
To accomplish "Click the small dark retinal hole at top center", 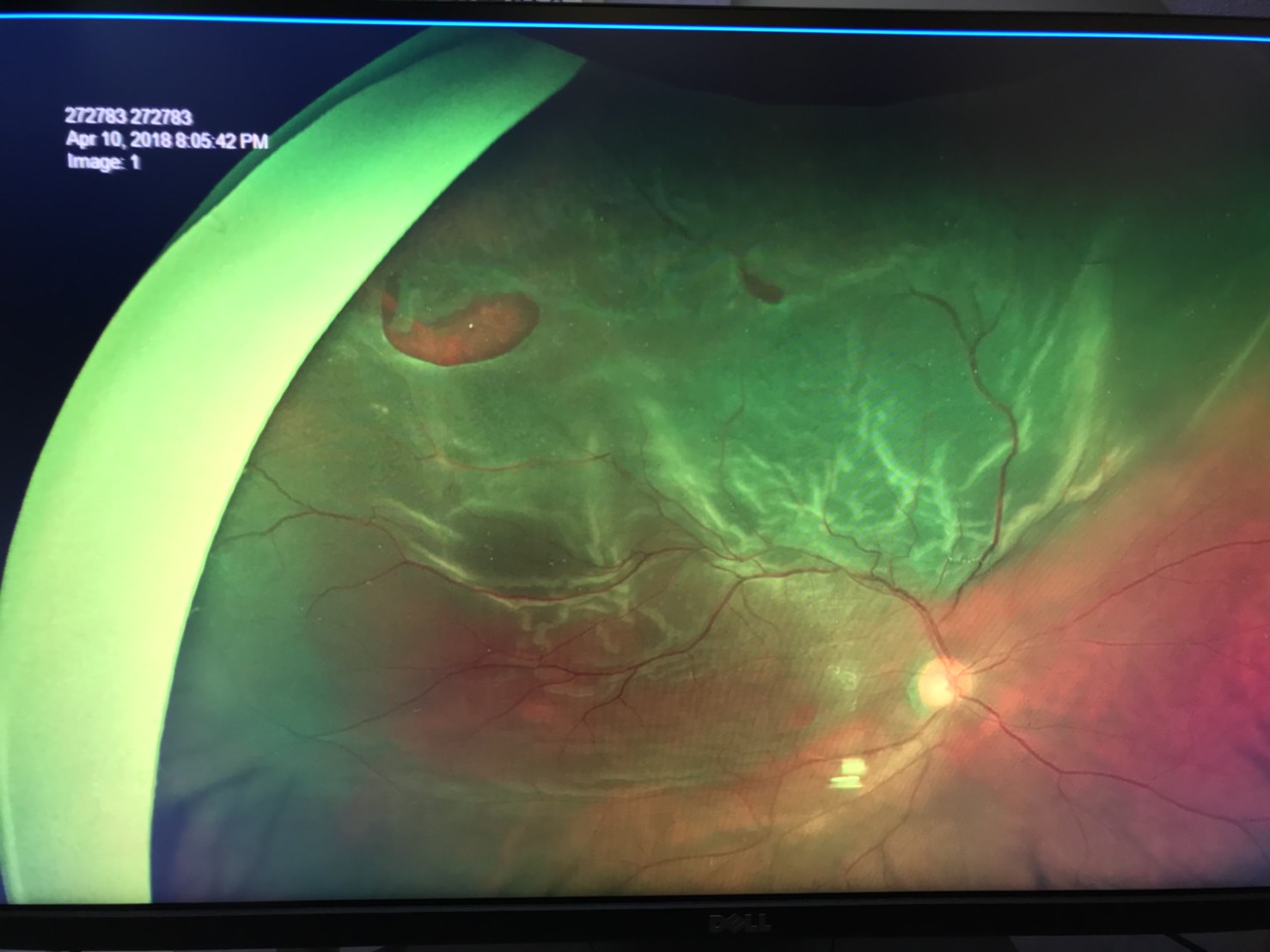I will [x=762, y=286].
